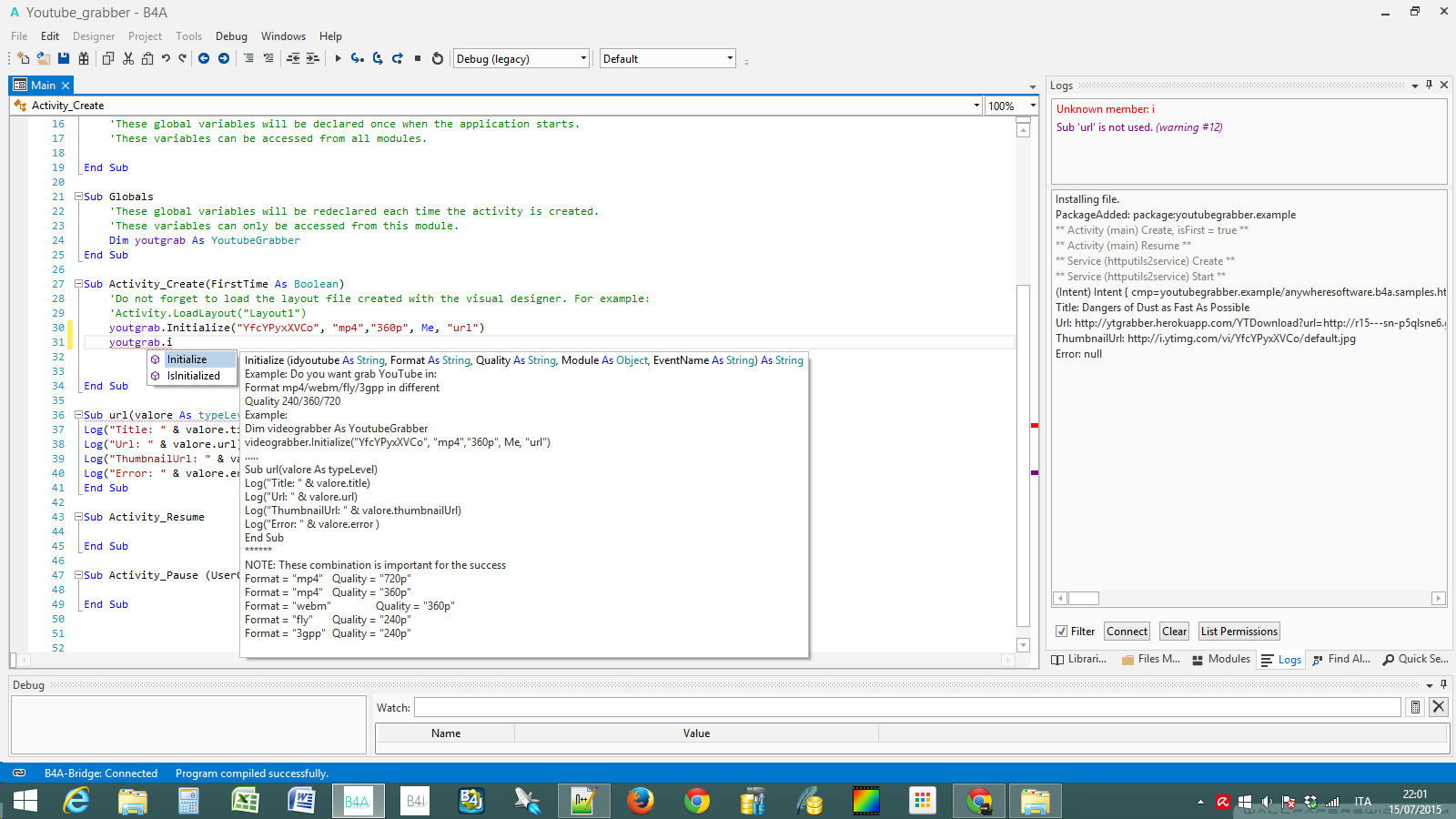Click the Open project folder icon

coord(43,58)
